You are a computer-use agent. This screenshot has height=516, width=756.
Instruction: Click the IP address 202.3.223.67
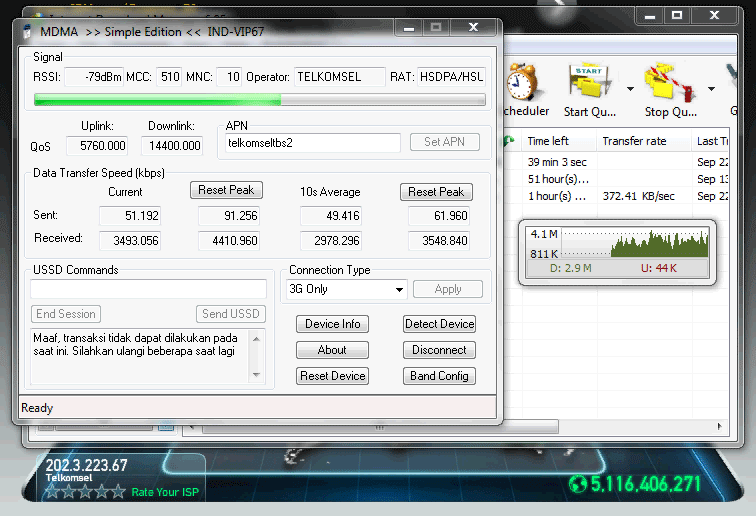coord(86,465)
